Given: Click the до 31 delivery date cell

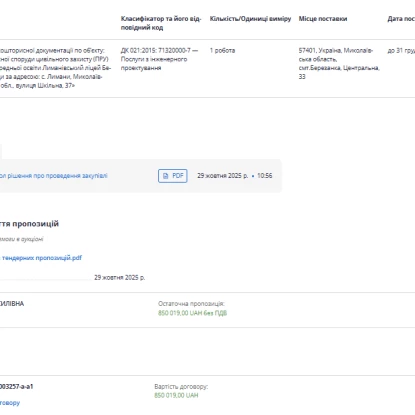Looking at the screenshot, I should click(401, 50).
